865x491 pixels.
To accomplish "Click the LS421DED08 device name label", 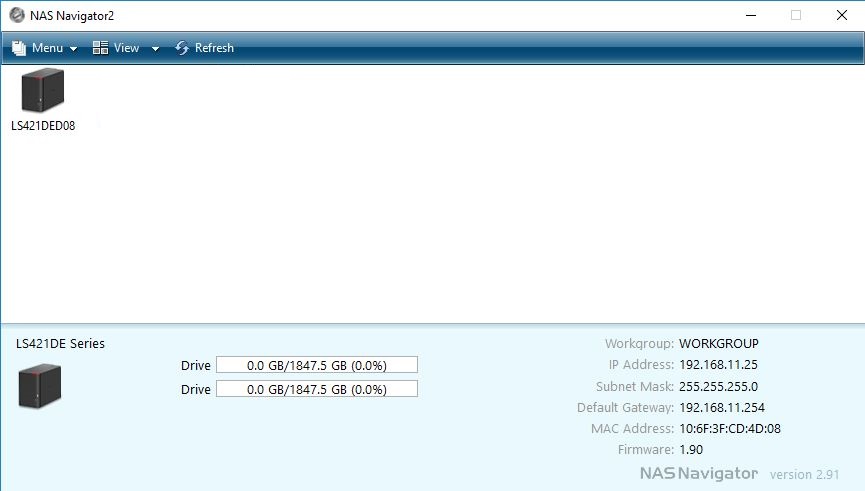I will point(43,126).
